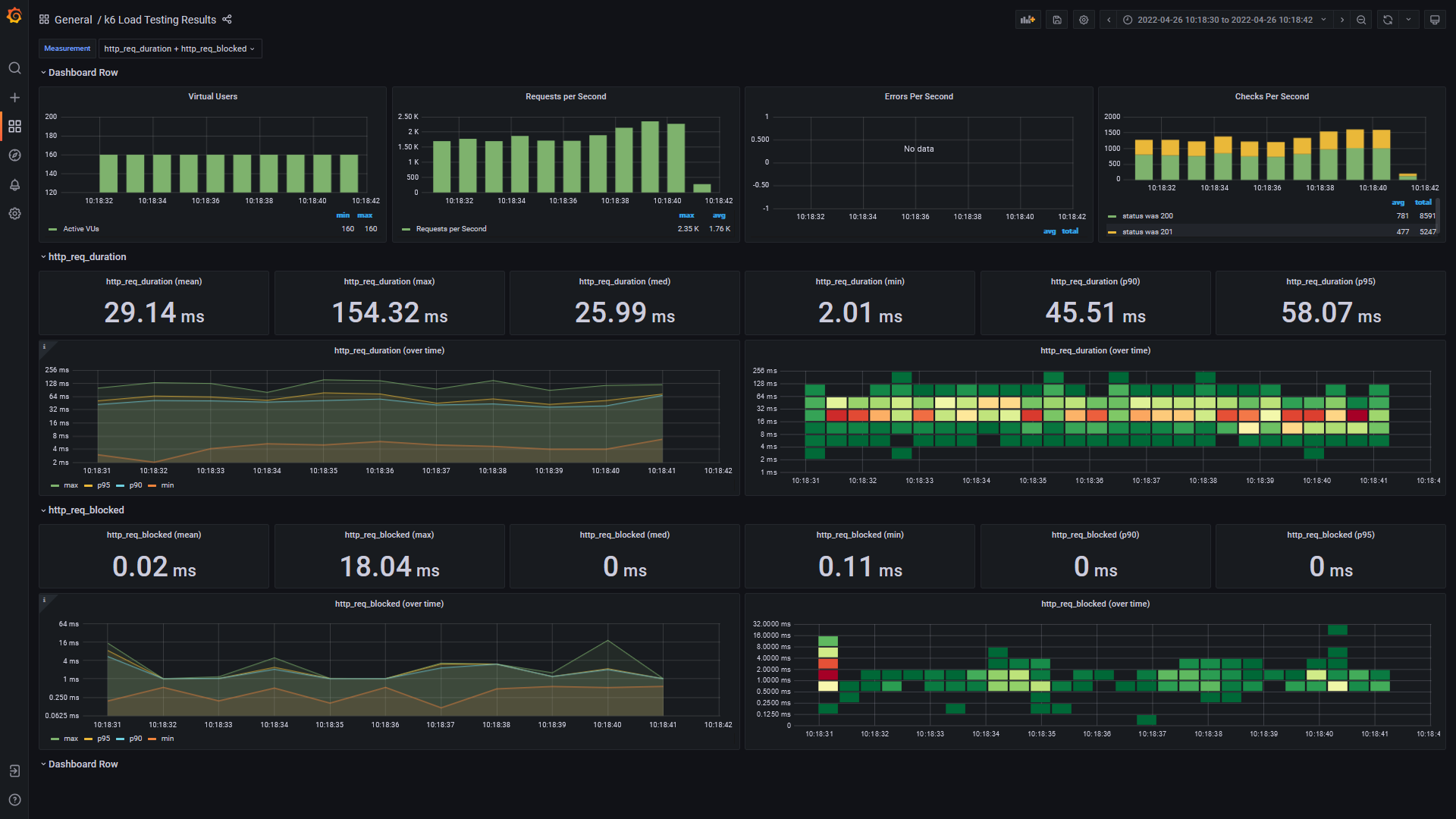
Task: Open the Explore compass icon
Action: click(14, 155)
